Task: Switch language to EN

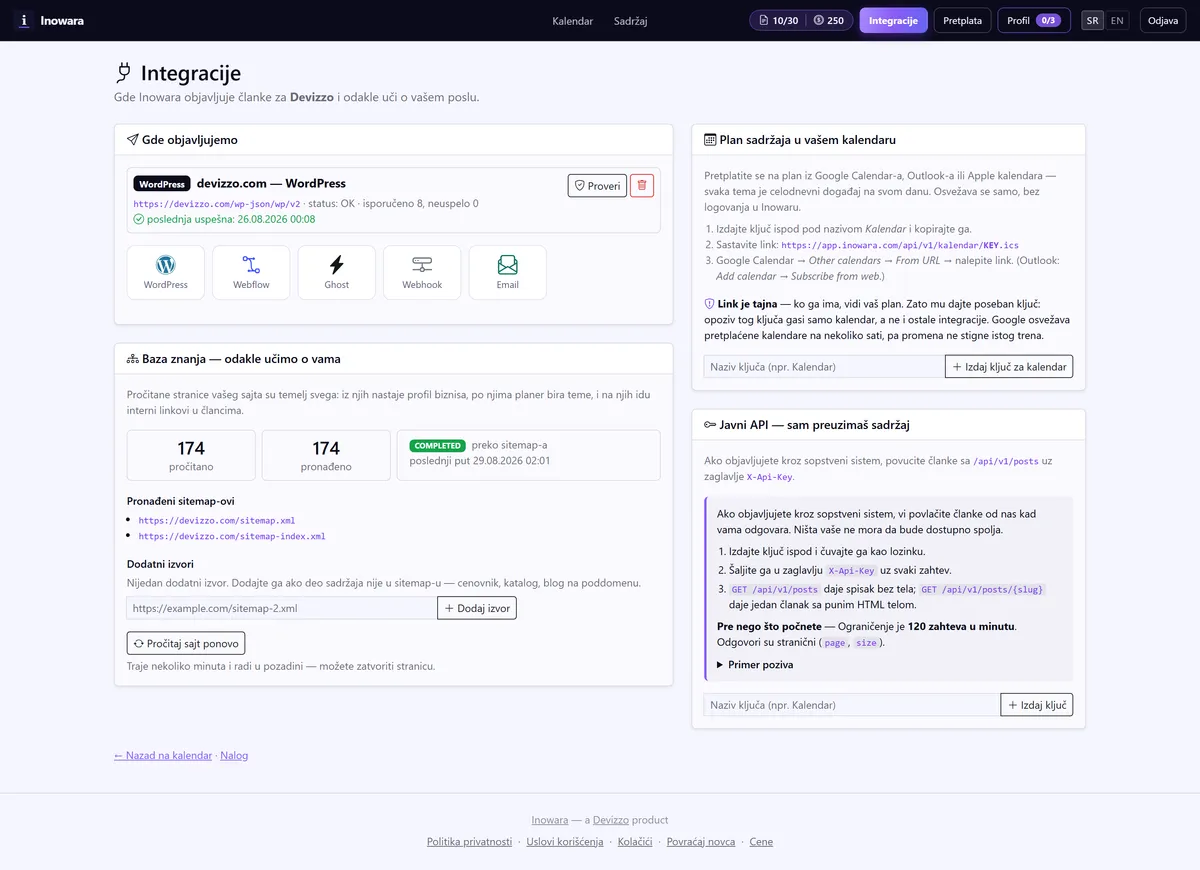Action: click(x=1117, y=20)
